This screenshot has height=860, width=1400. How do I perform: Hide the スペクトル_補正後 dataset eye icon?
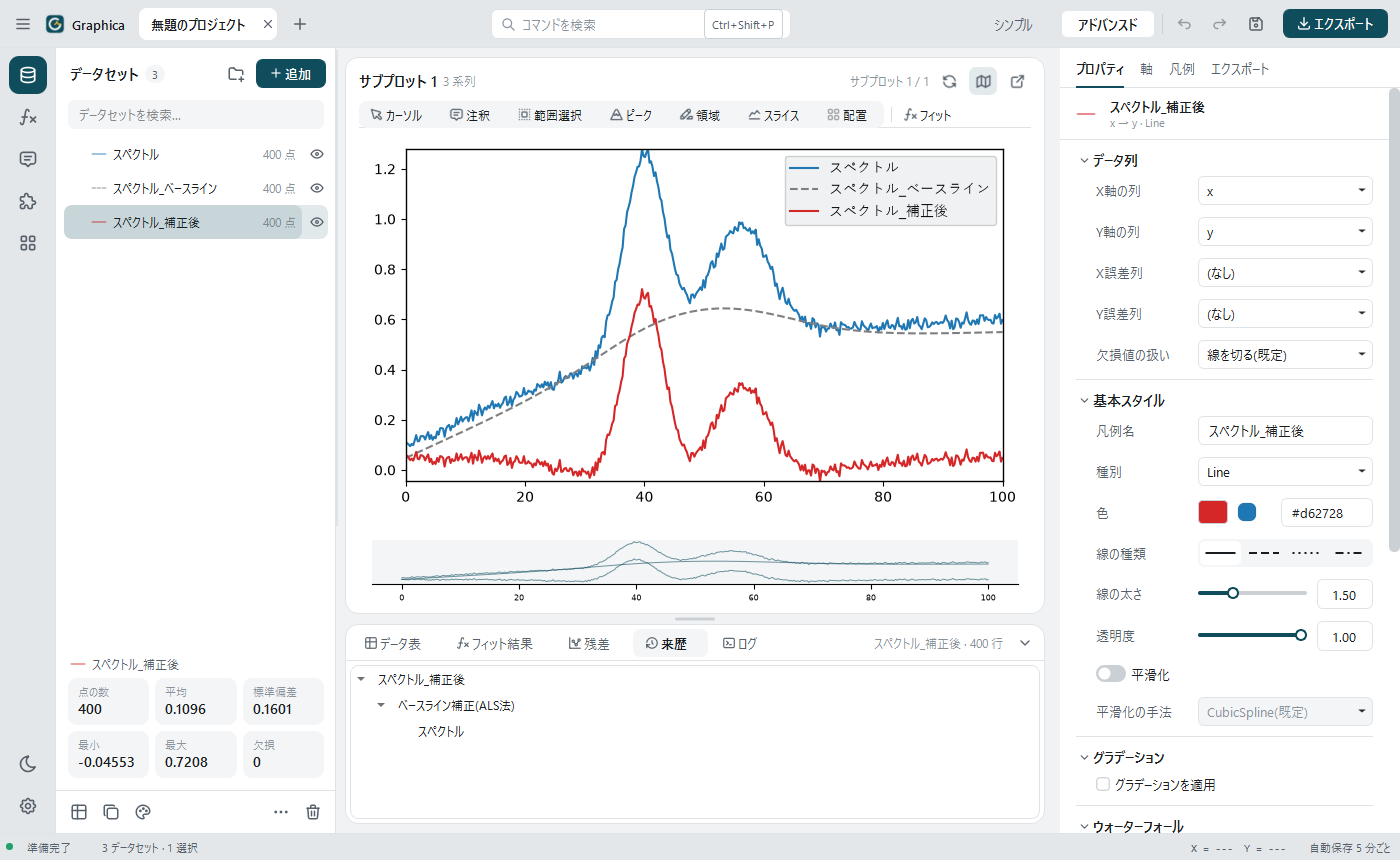coord(317,222)
